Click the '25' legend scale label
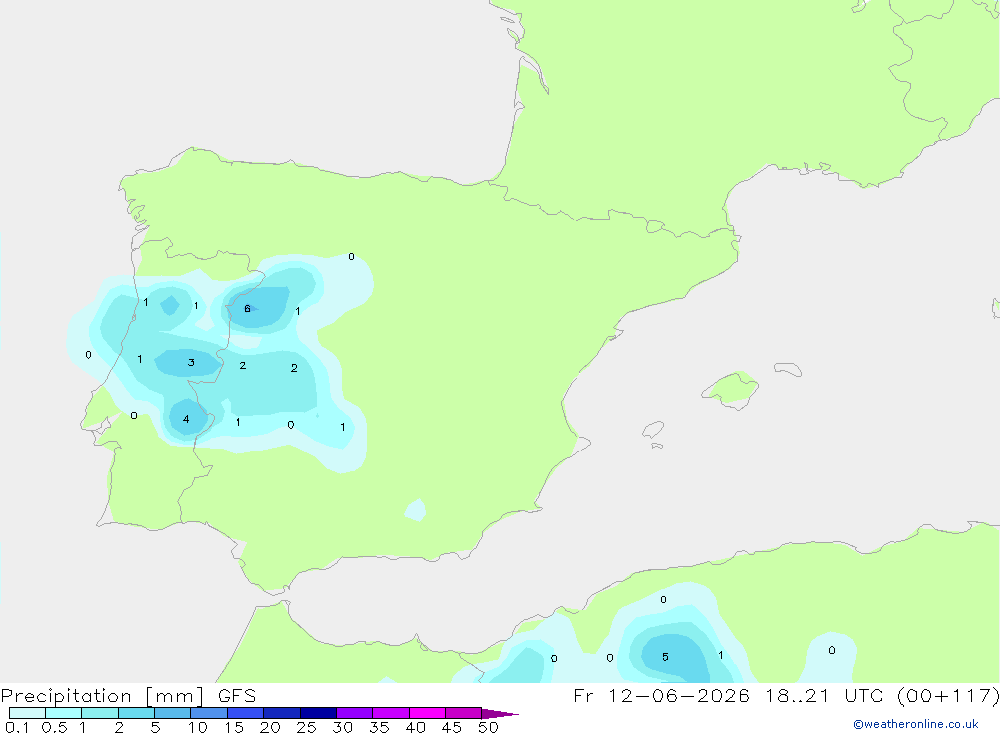Screen dimensions: 1000x733 [306, 727]
